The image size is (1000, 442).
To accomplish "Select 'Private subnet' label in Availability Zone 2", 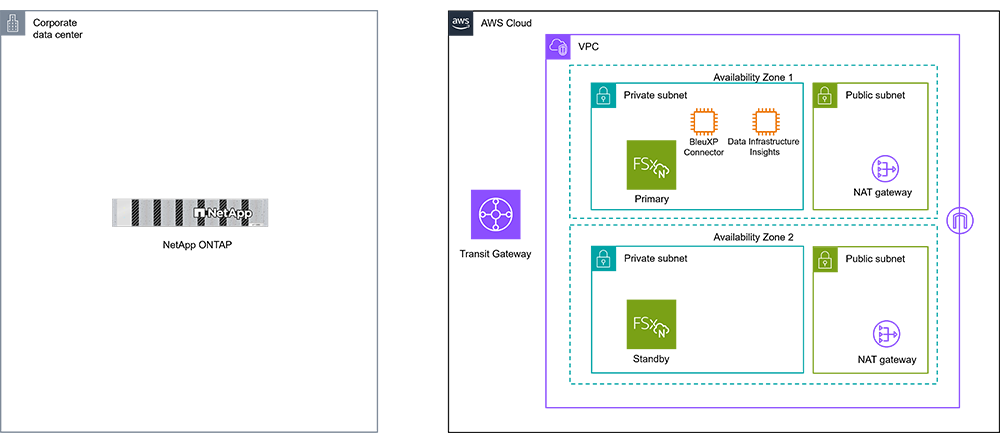I will [655, 258].
